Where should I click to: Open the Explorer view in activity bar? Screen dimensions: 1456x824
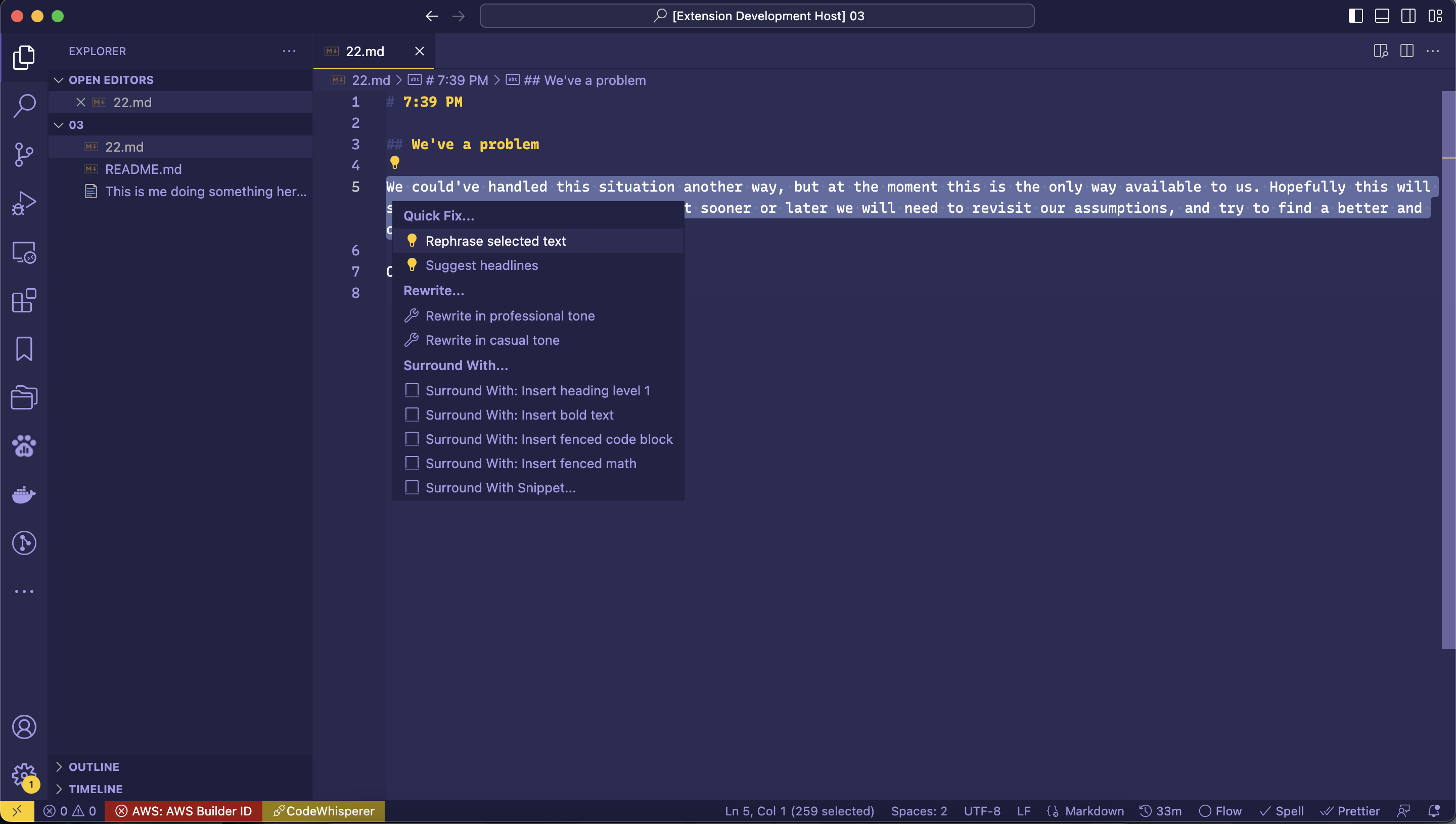24,57
